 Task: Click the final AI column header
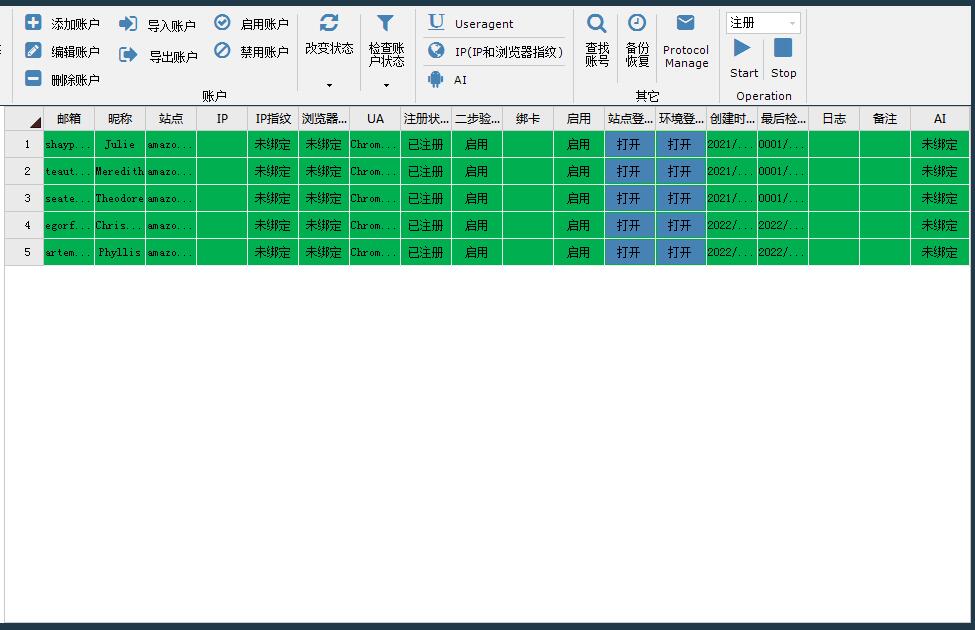[940, 119]
